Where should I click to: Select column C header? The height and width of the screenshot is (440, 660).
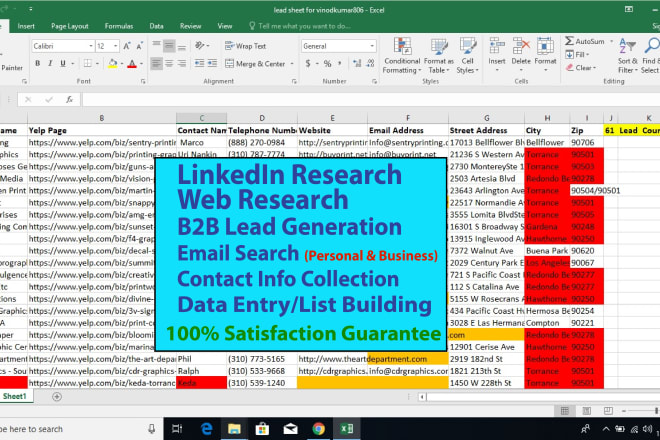pyautogui.click(x=202, y=118)
